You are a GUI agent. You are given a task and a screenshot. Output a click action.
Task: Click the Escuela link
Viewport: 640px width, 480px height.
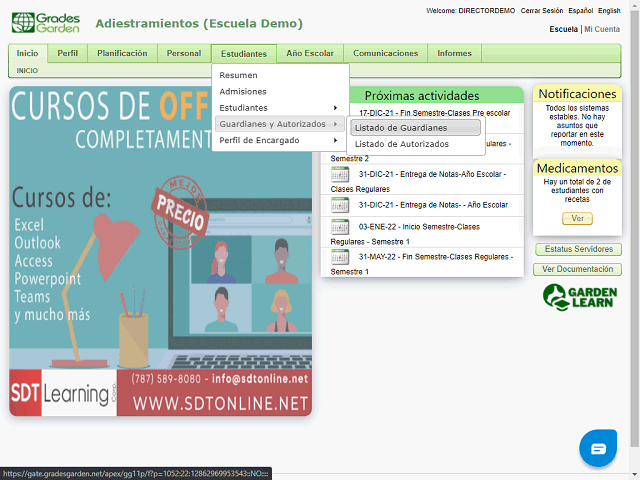[x=563, y=29]
